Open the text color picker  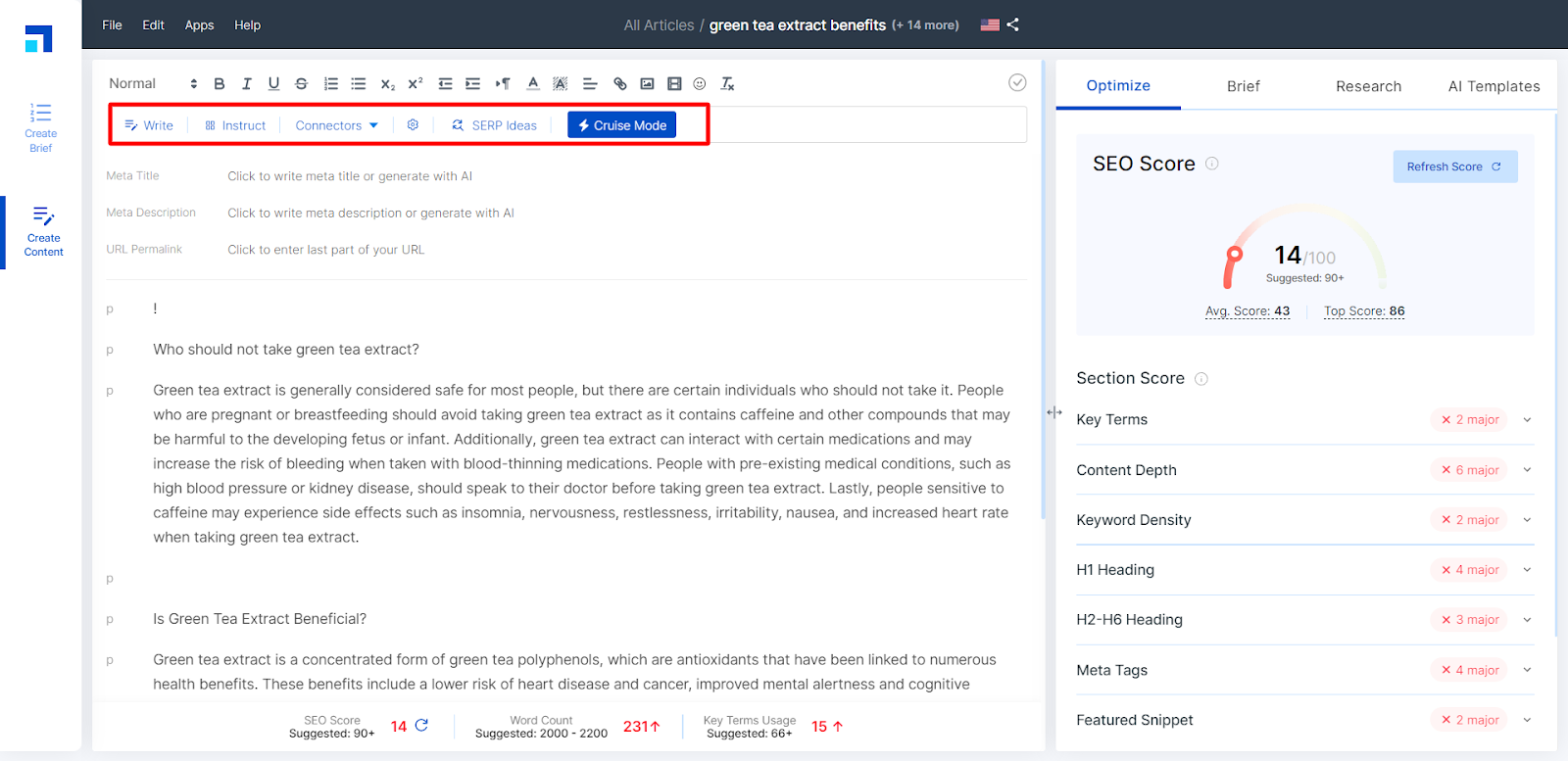click(x=533, y=84)
